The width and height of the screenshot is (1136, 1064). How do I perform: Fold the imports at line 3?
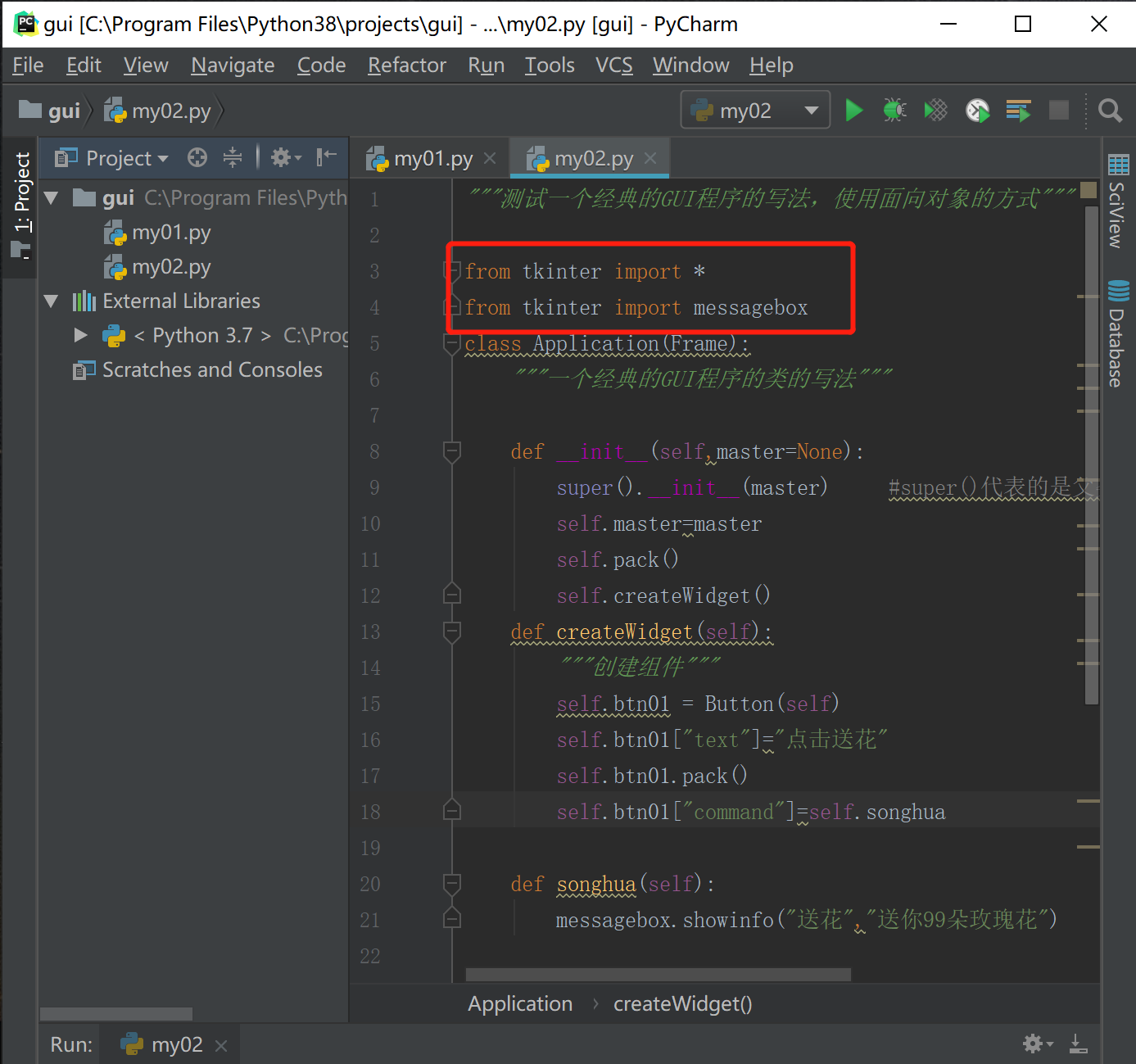451,270
